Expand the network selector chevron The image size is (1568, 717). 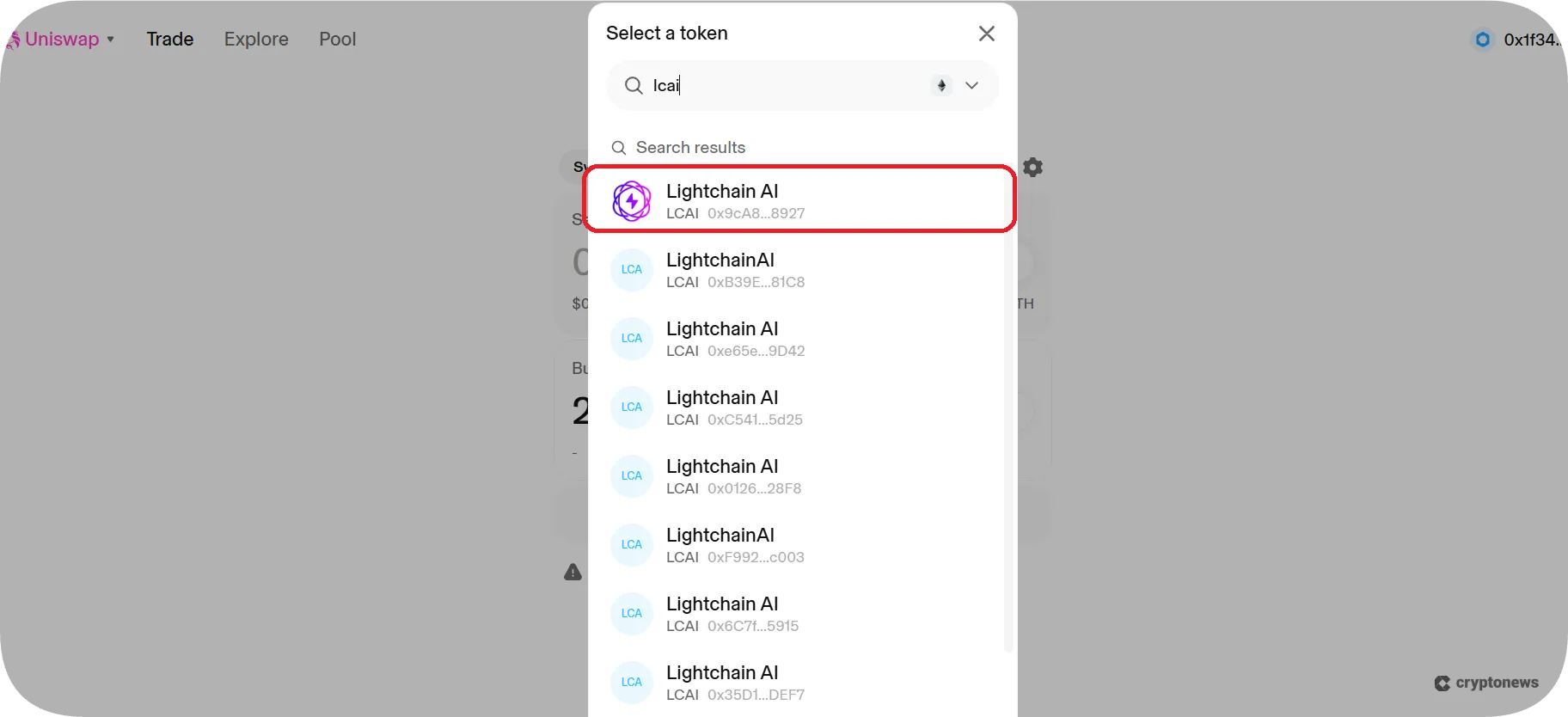point(971,85)
